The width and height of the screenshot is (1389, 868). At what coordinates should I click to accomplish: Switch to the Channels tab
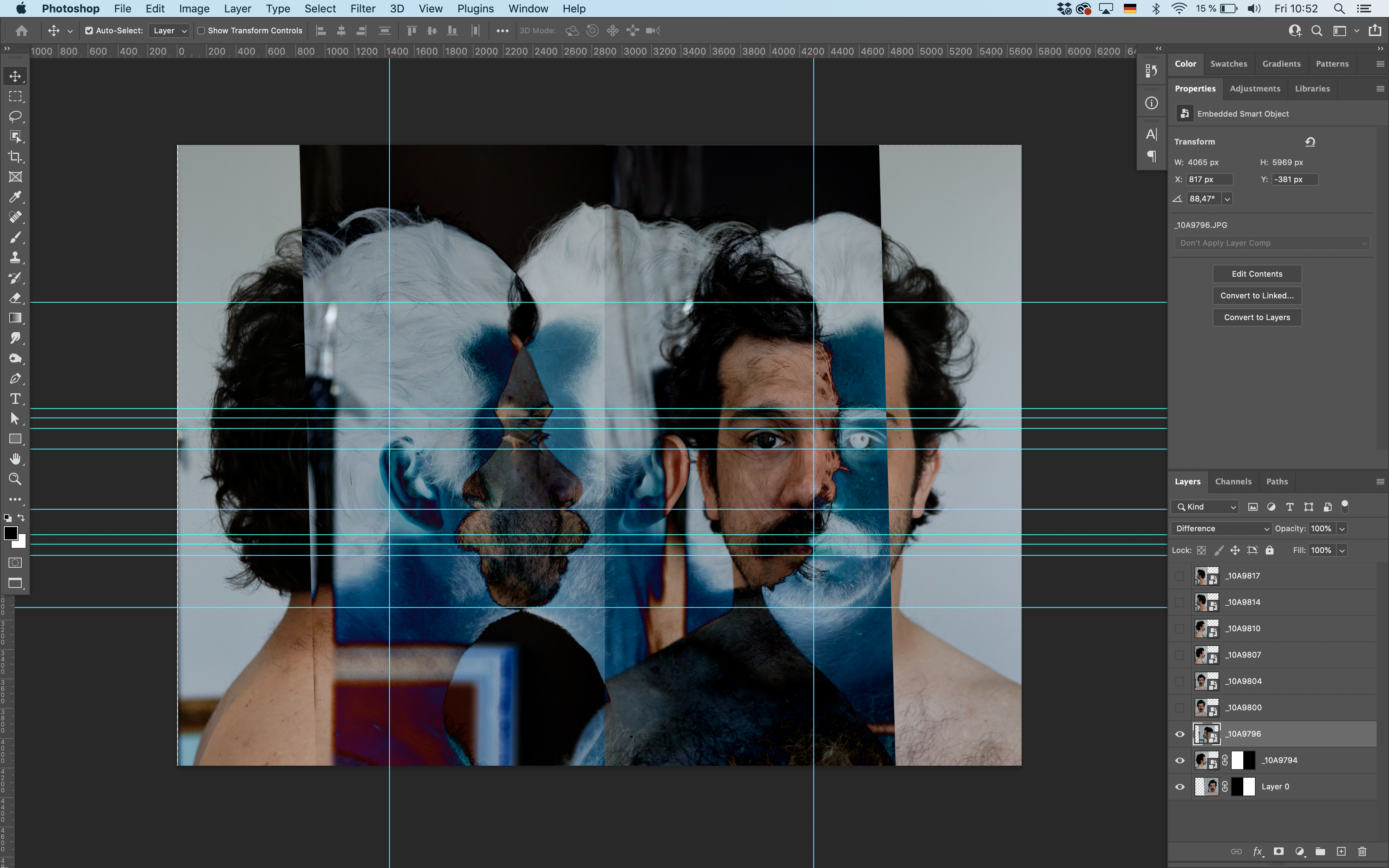tap(1233, 482)
